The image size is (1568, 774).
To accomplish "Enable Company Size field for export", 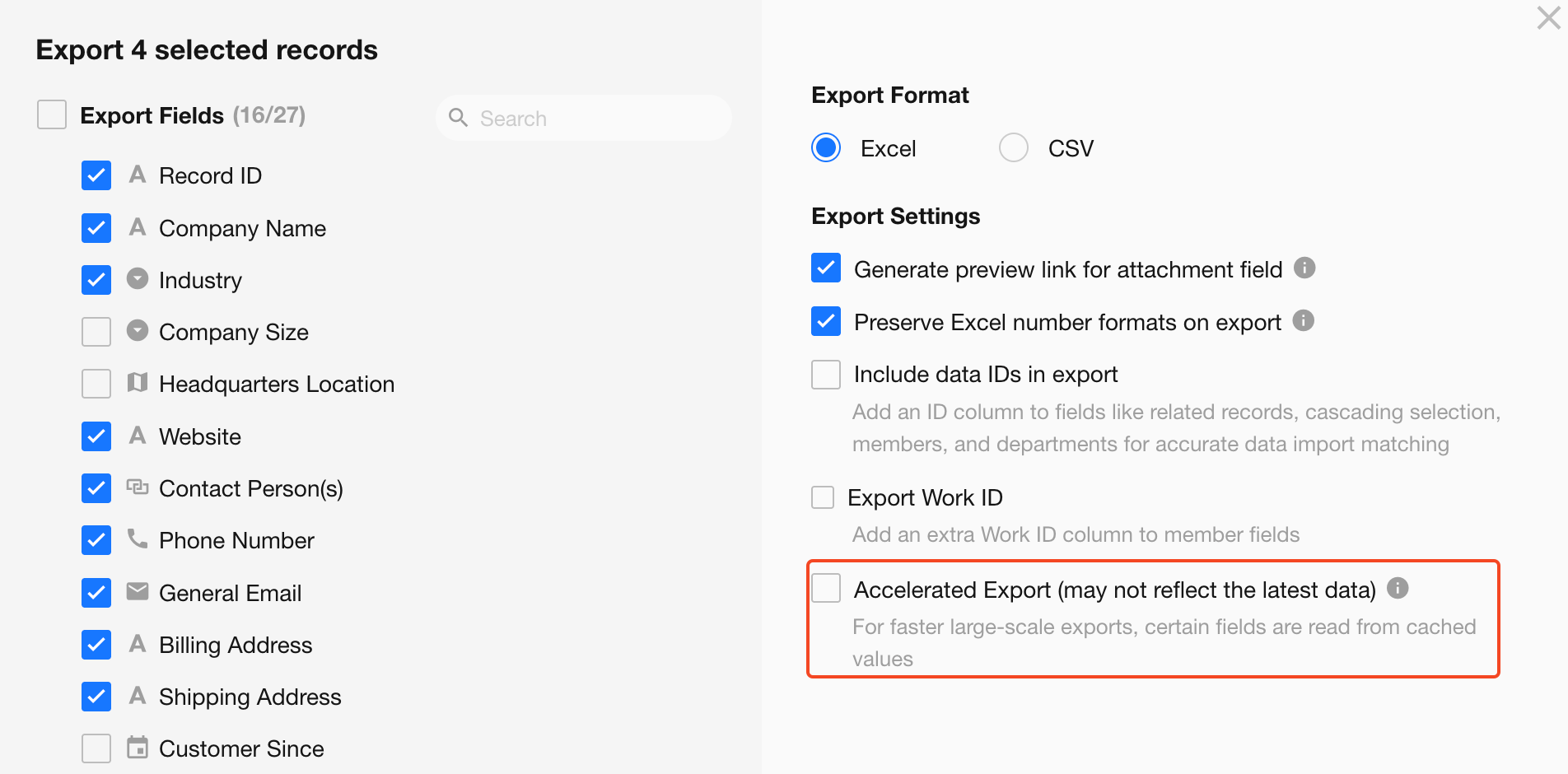I will tap(96, 332).
